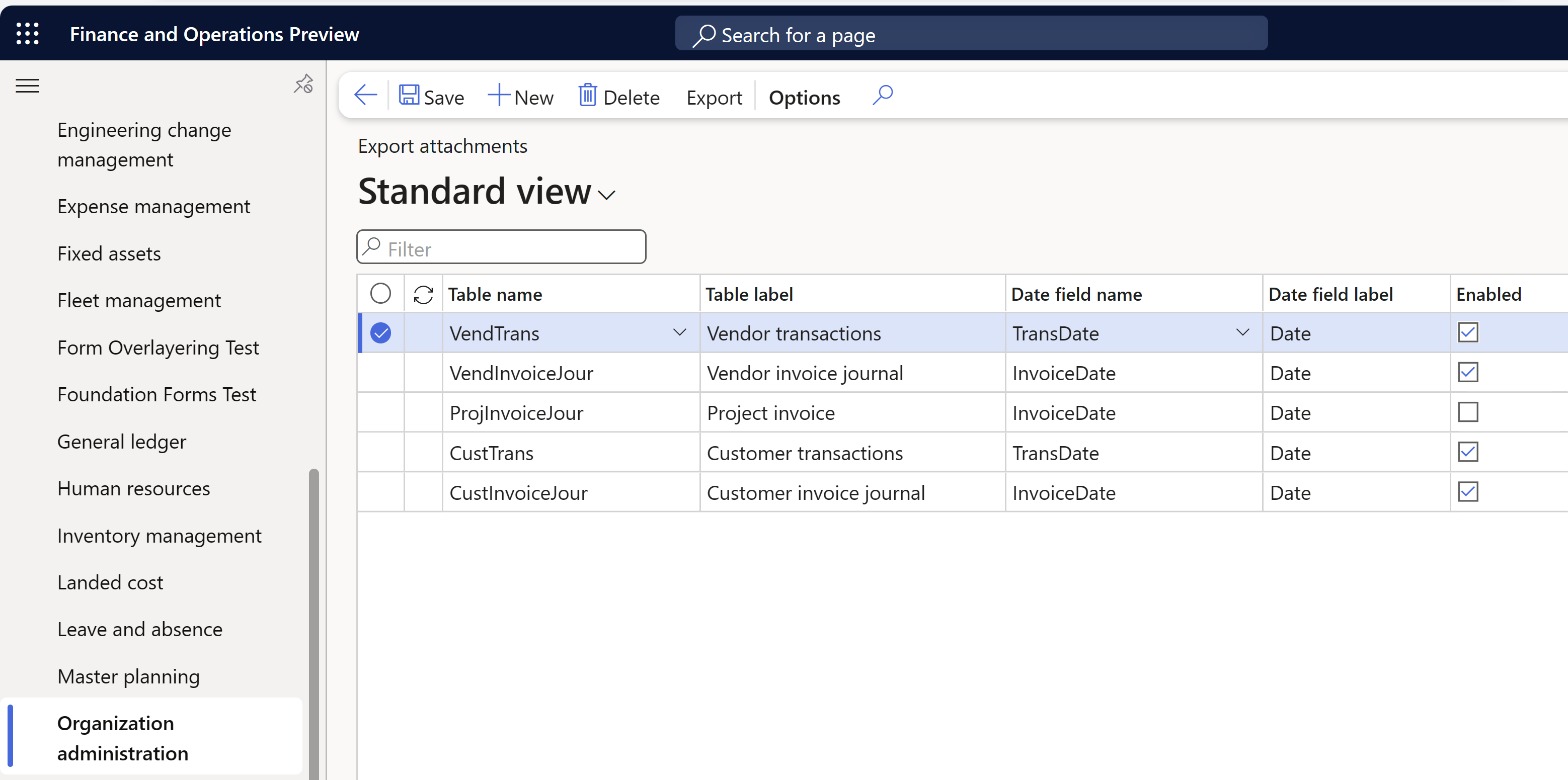Navigate to General ledger in the sidebar

pos(121,441)
